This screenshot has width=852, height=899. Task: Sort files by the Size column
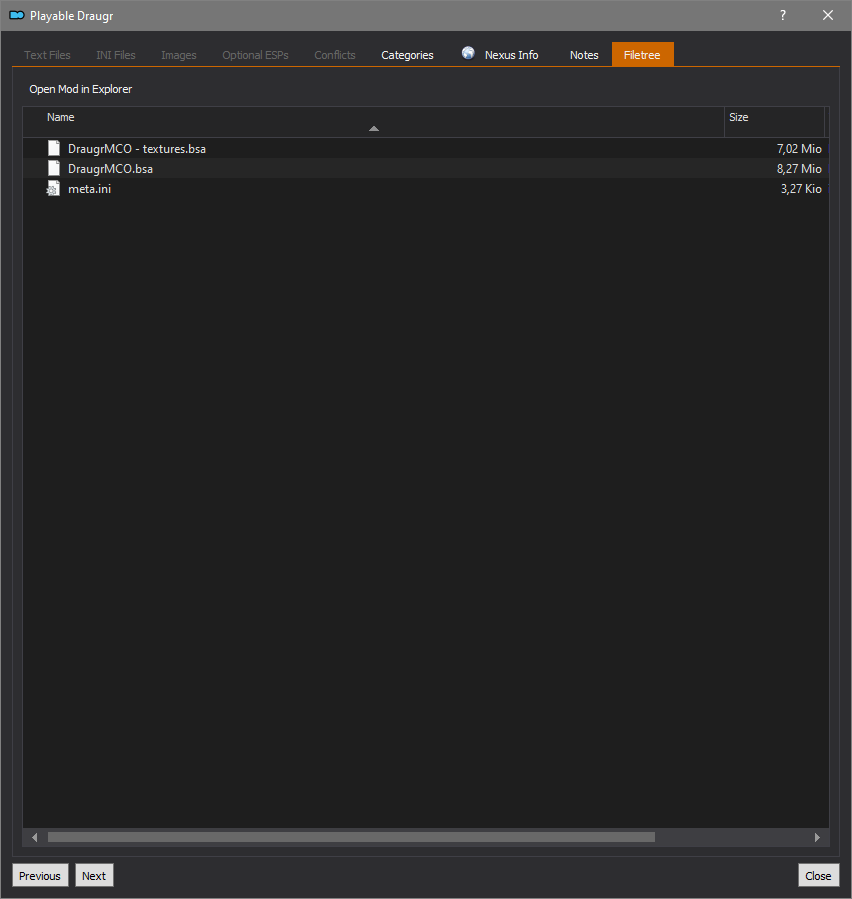click(x=775, y=122)
